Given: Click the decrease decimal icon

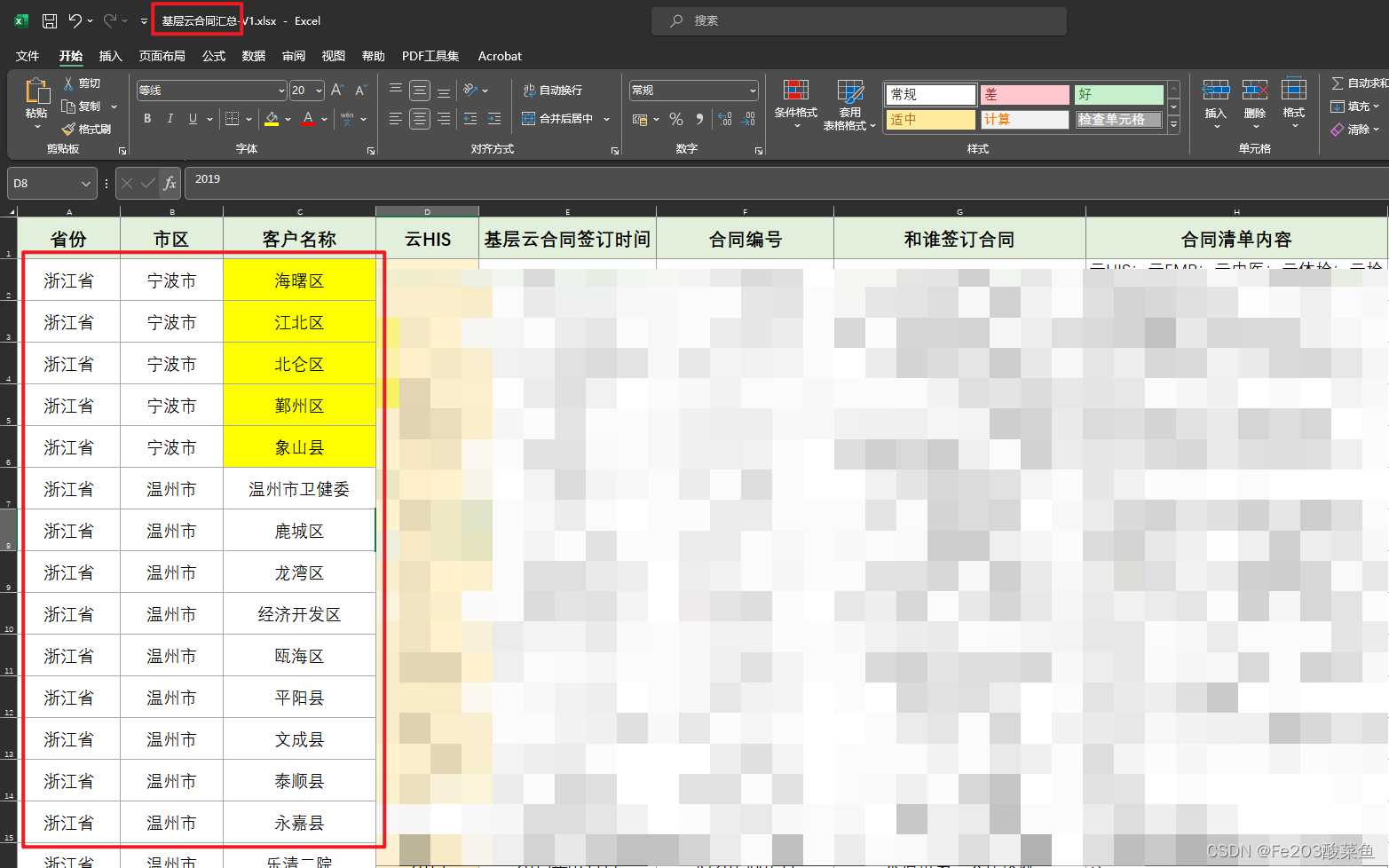Looking at the screenshot, I should pyautogui.click(x=748, y=119).
